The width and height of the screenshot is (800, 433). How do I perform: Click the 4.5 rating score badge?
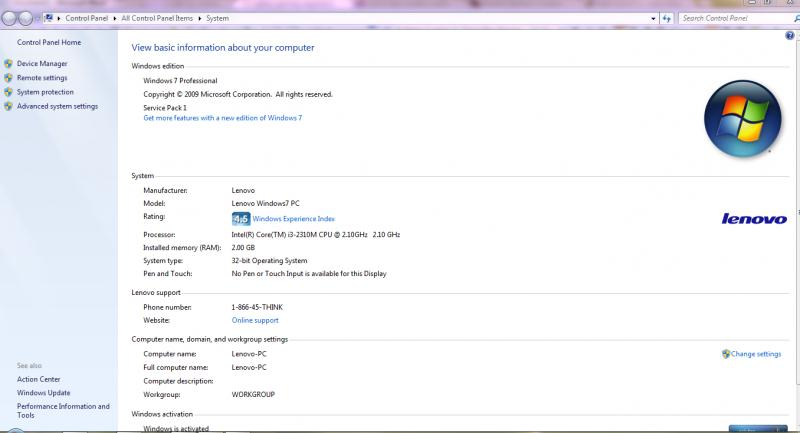click(x=241, y=219)
